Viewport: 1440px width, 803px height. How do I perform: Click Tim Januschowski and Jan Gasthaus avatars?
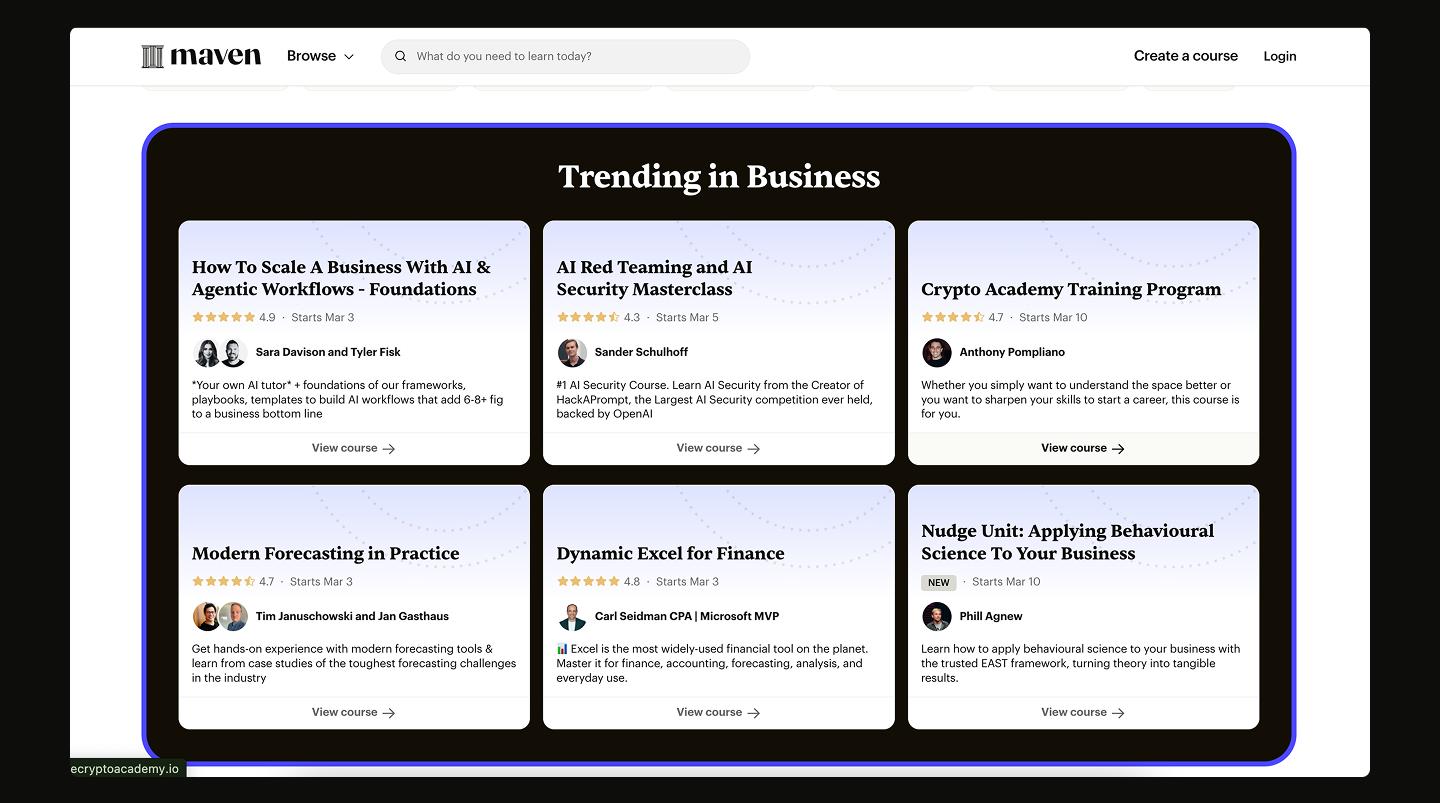tap(220, 616)
